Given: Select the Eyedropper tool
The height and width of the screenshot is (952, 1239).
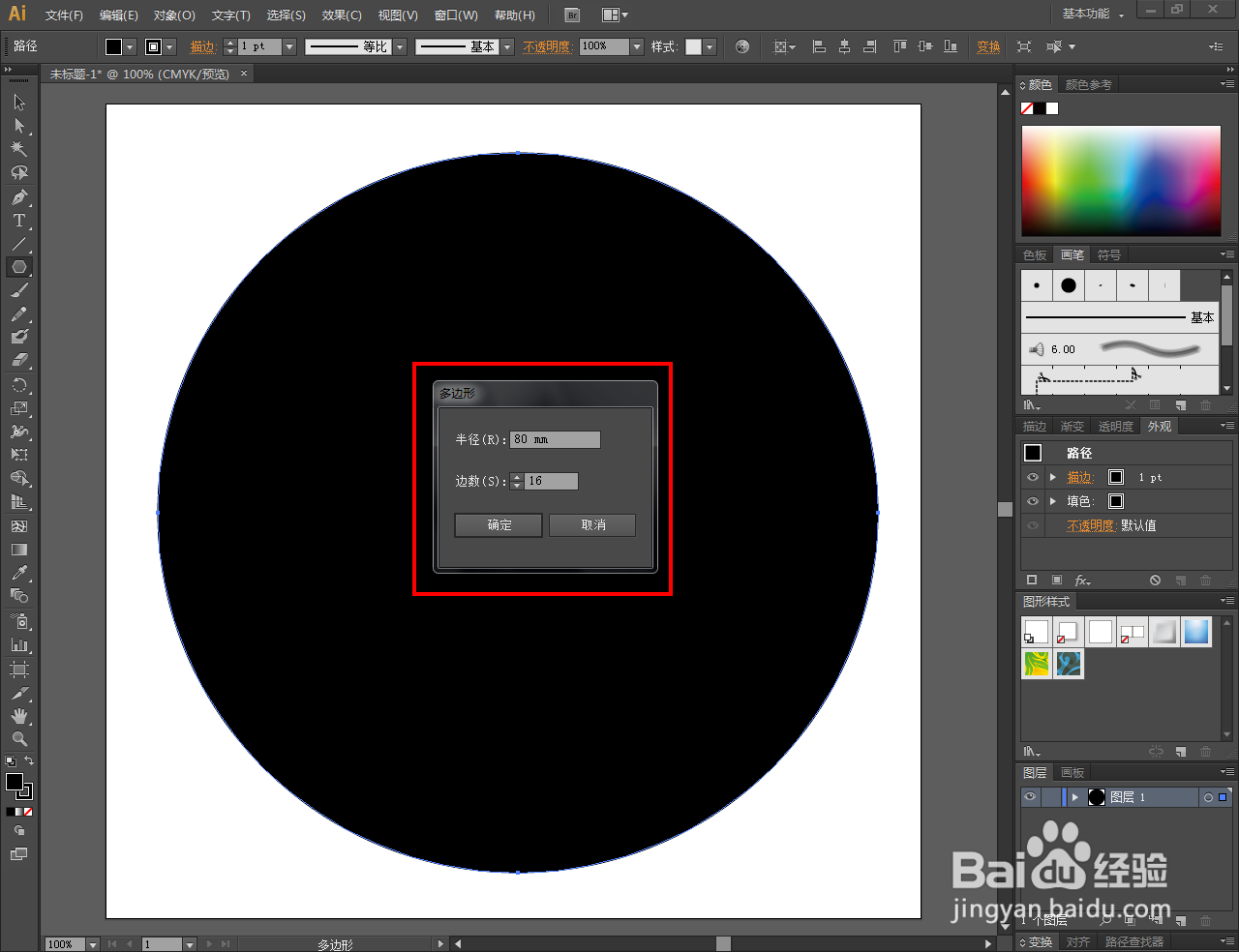Looking at the screenshot, I should pyautogui.click(x=19, y=573).
